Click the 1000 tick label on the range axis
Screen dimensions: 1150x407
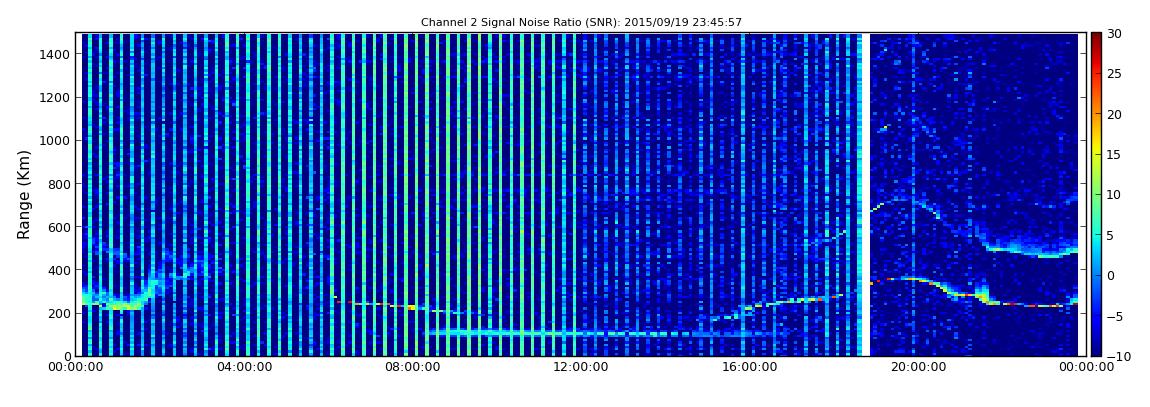point(55,141)
